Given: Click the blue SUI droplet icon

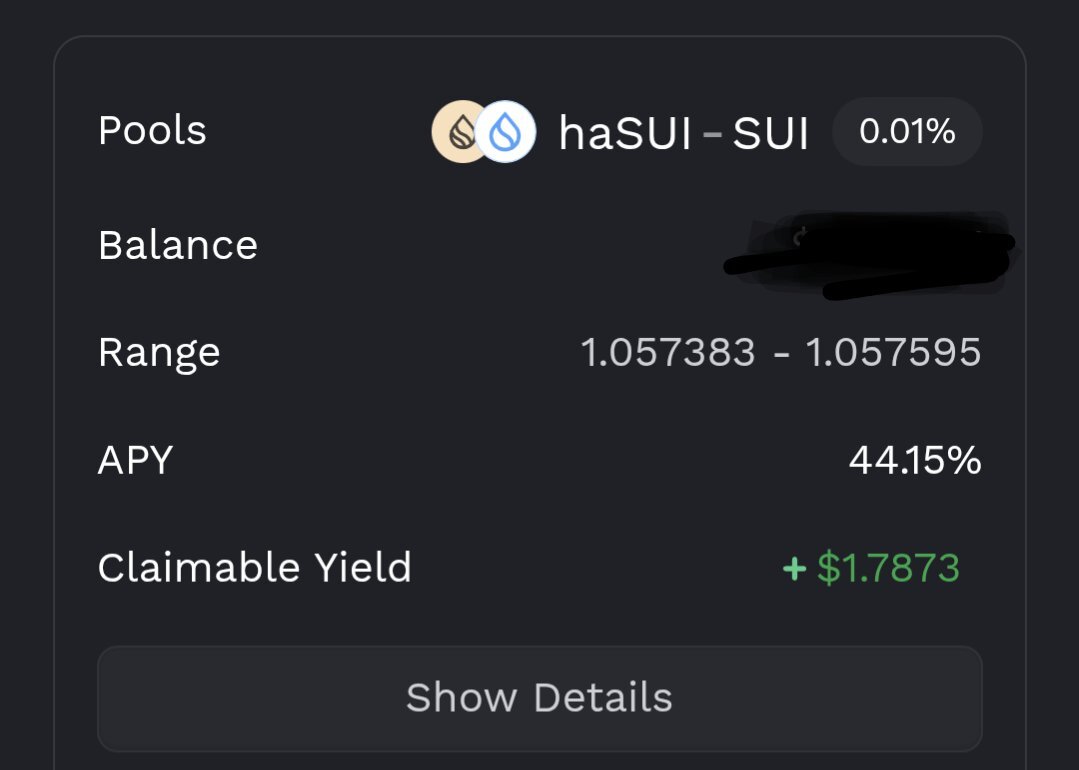Looking at the screenshot, I should click(506, 131).
